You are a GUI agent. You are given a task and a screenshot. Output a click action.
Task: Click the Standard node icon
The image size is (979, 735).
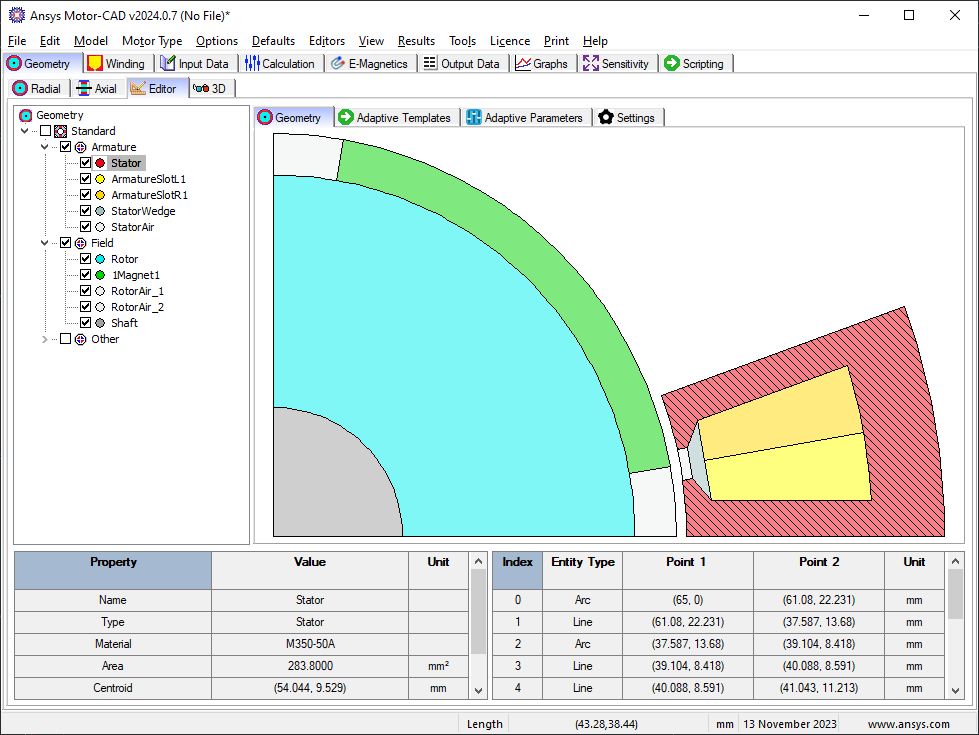click(61, 131)
